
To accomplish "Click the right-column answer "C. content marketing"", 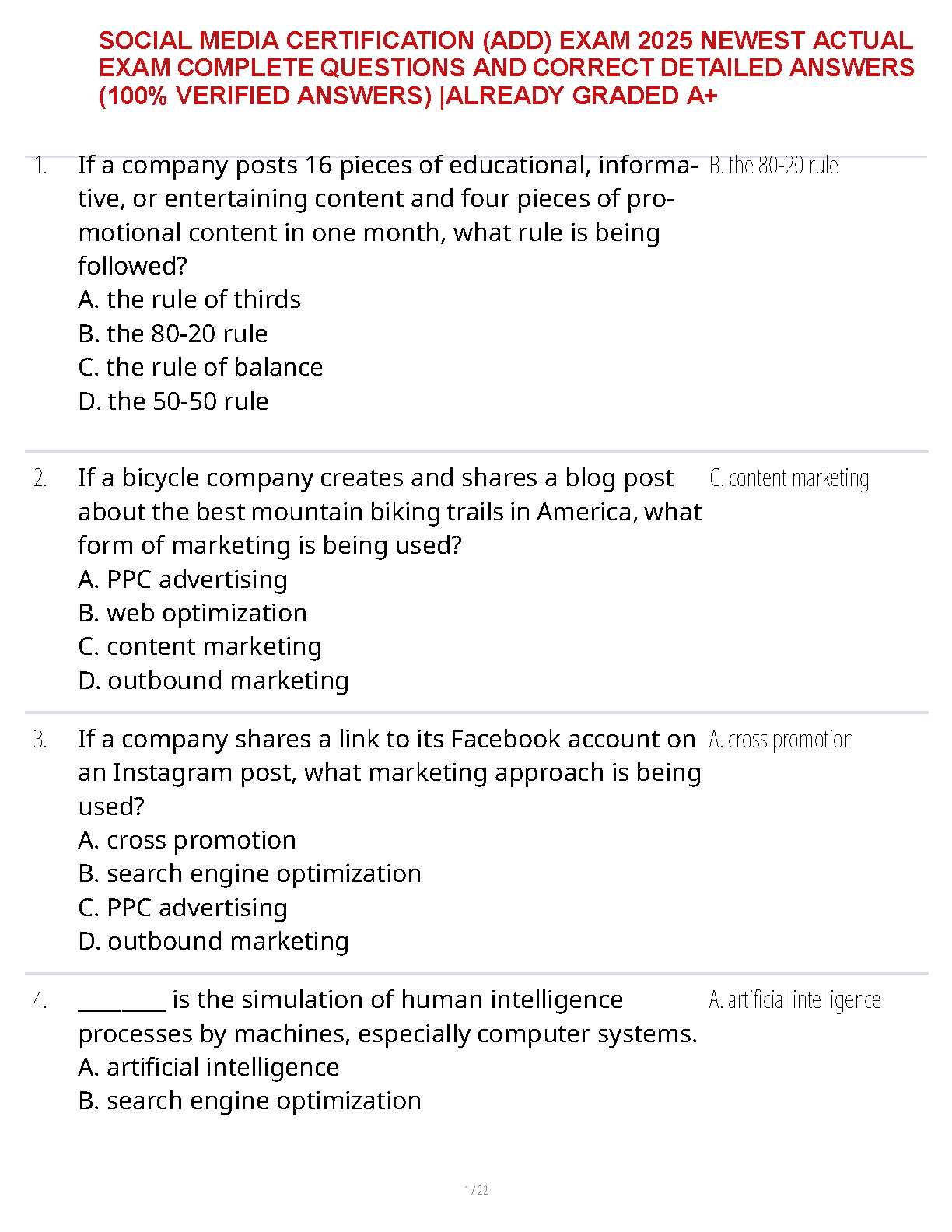I will click(789, 478).
